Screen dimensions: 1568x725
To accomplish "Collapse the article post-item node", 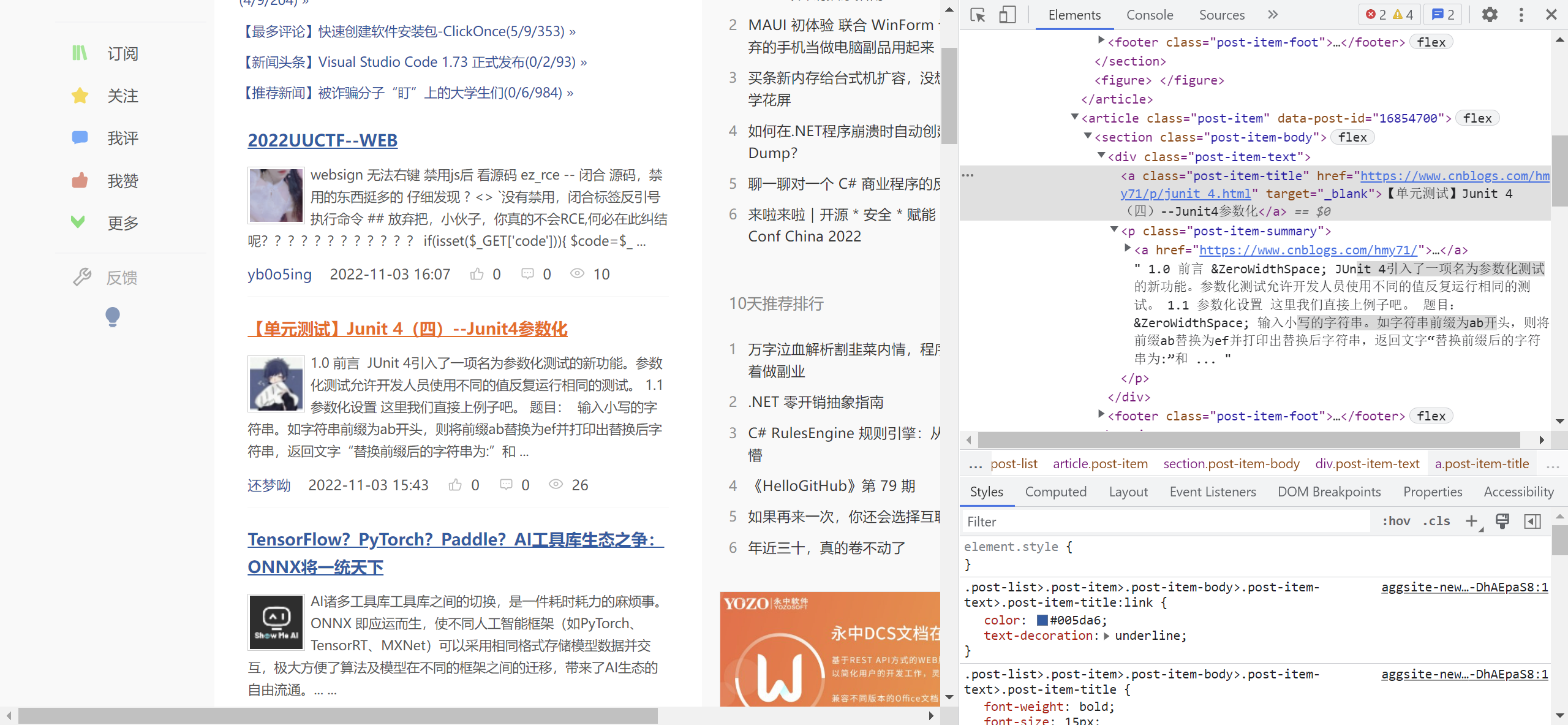I will pyautogui.click(x=1074, y=117).
